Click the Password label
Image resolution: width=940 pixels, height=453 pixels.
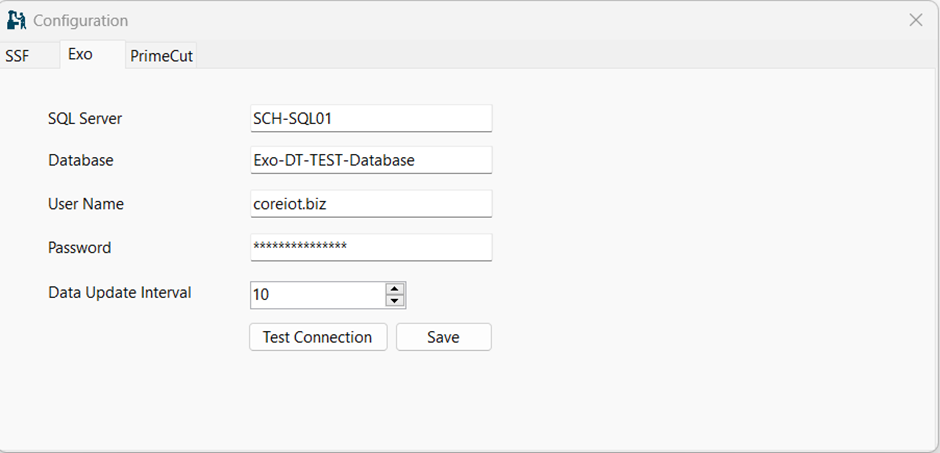point(80,248)
